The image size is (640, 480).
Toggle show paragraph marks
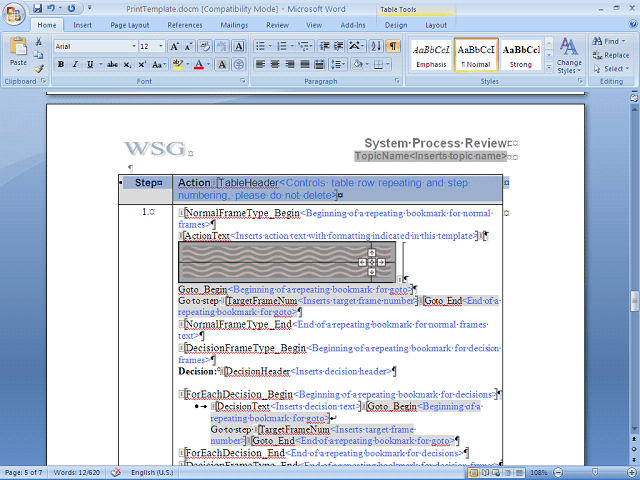coord(392,46)
